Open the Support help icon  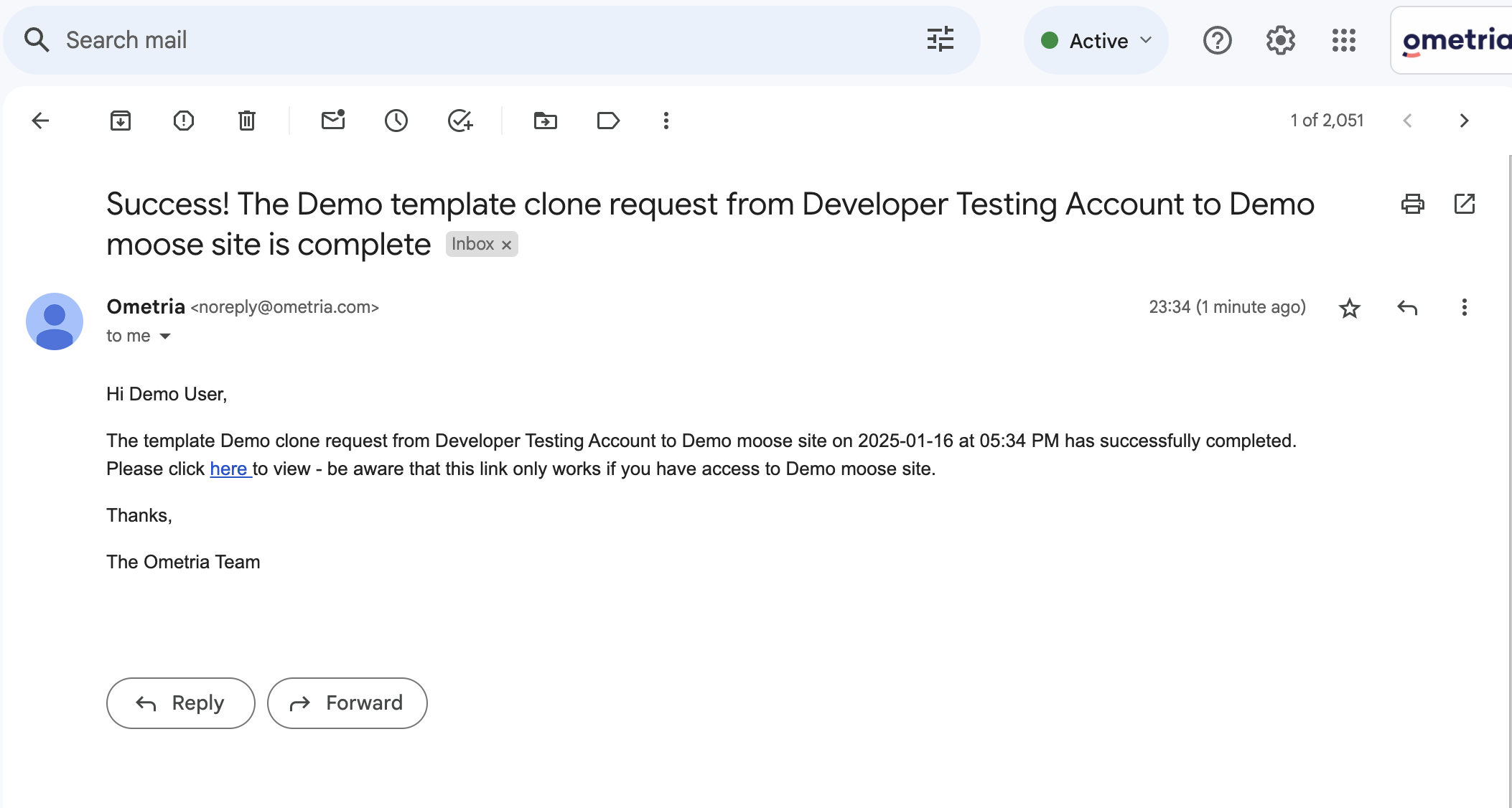pos(1218,41)
